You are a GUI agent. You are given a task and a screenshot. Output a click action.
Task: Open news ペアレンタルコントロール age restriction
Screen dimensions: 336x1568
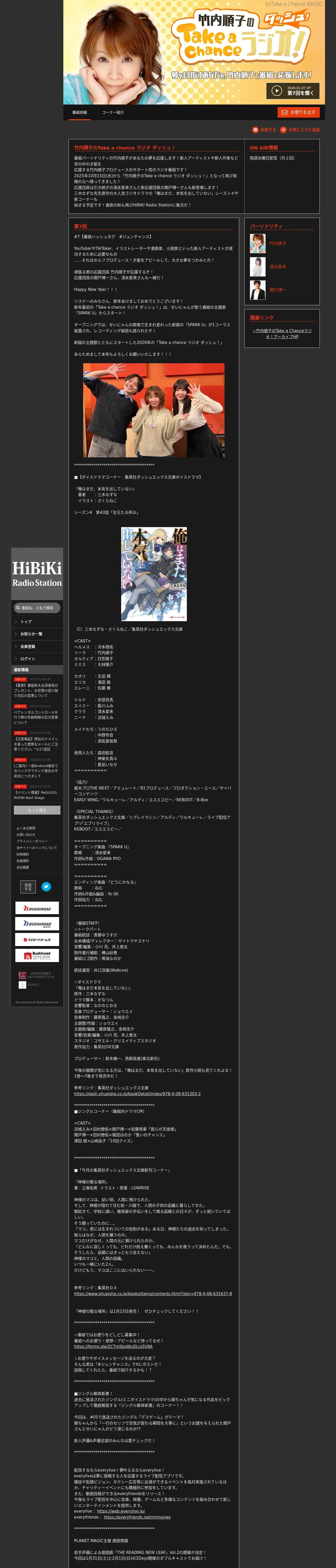36,717
